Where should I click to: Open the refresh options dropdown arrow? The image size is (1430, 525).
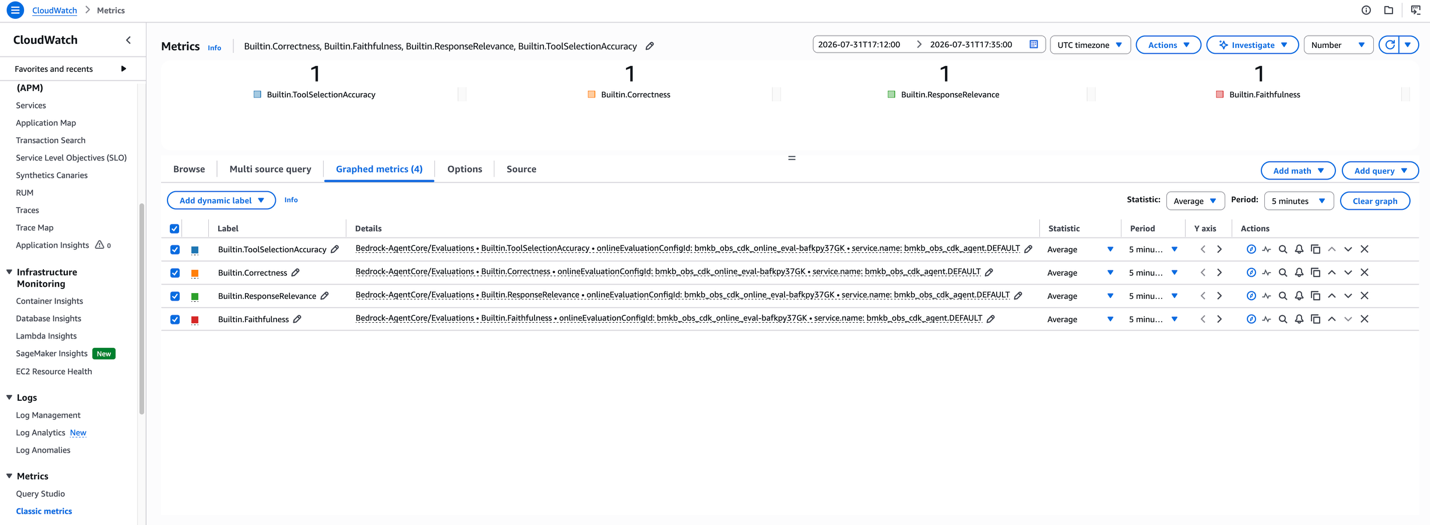coord(1408,45)
